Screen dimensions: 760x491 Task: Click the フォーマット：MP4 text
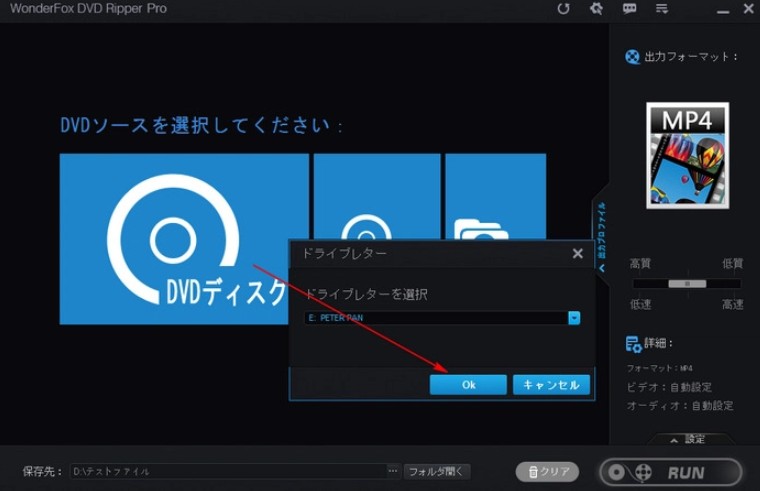[x=660, y=368]
